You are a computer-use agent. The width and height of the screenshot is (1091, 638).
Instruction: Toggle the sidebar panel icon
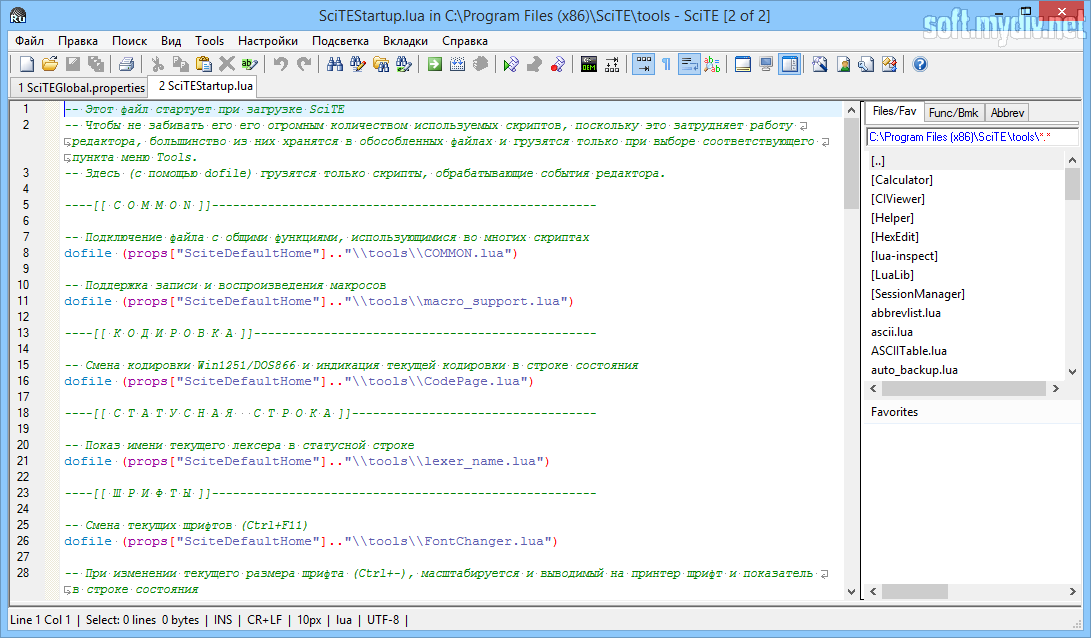tap(789, 65)
